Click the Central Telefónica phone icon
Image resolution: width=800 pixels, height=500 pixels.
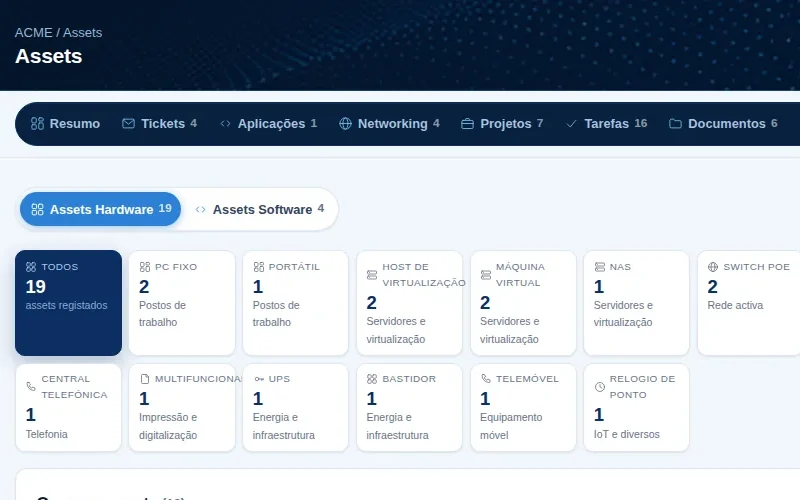[31, 387]
